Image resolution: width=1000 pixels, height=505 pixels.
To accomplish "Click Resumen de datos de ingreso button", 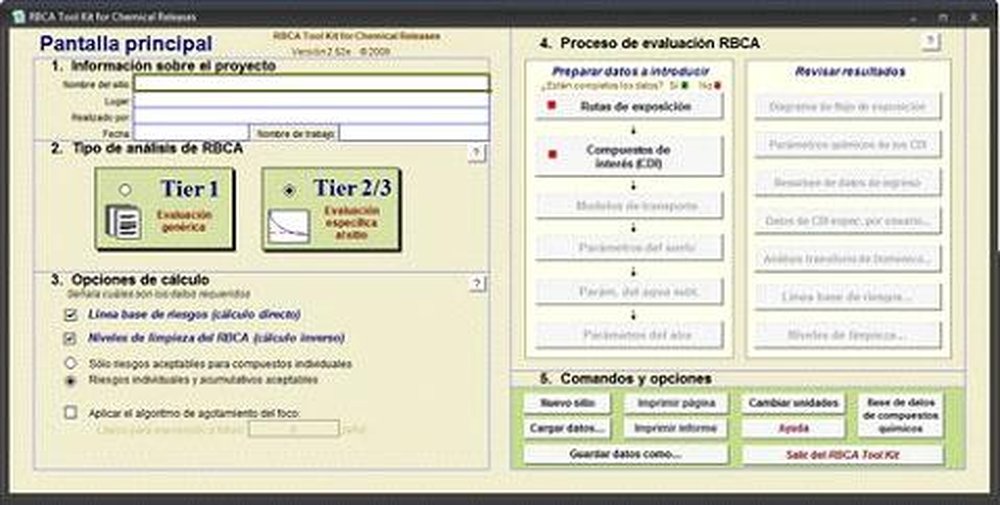I will click(848, 182).
